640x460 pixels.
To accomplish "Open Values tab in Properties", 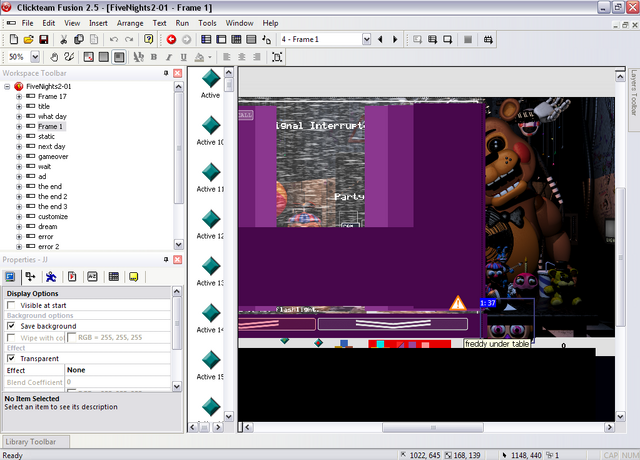I will (x=93, y=277).
